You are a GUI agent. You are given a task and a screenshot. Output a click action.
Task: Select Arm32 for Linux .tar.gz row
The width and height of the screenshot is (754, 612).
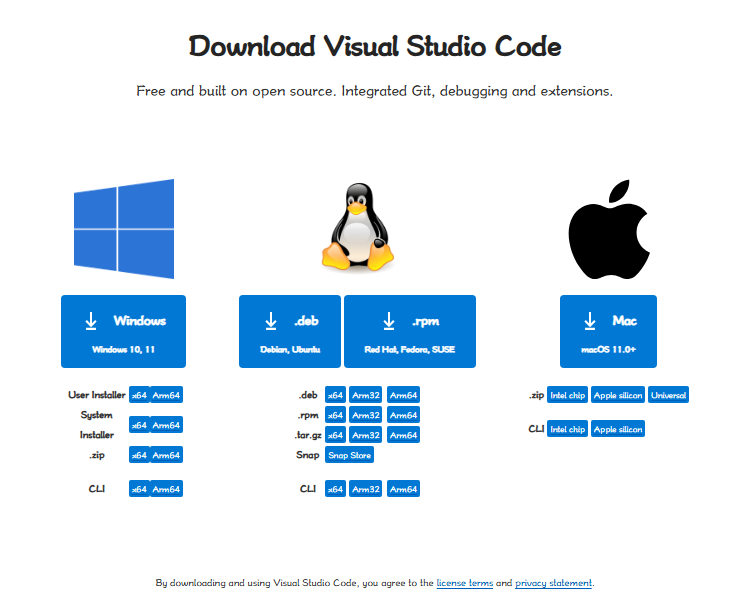(365, 435)
